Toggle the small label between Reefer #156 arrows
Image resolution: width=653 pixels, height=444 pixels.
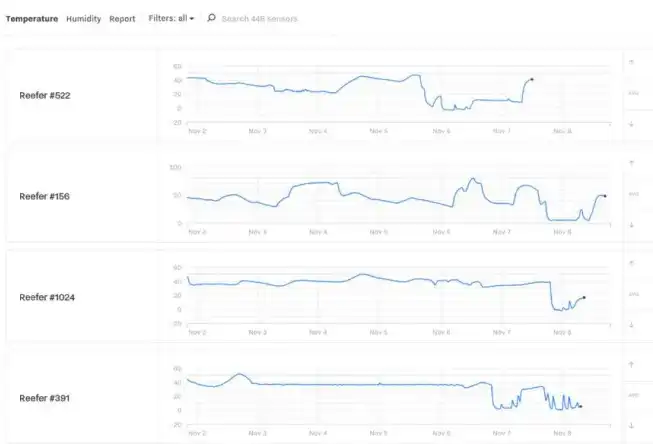click(631, 194)
